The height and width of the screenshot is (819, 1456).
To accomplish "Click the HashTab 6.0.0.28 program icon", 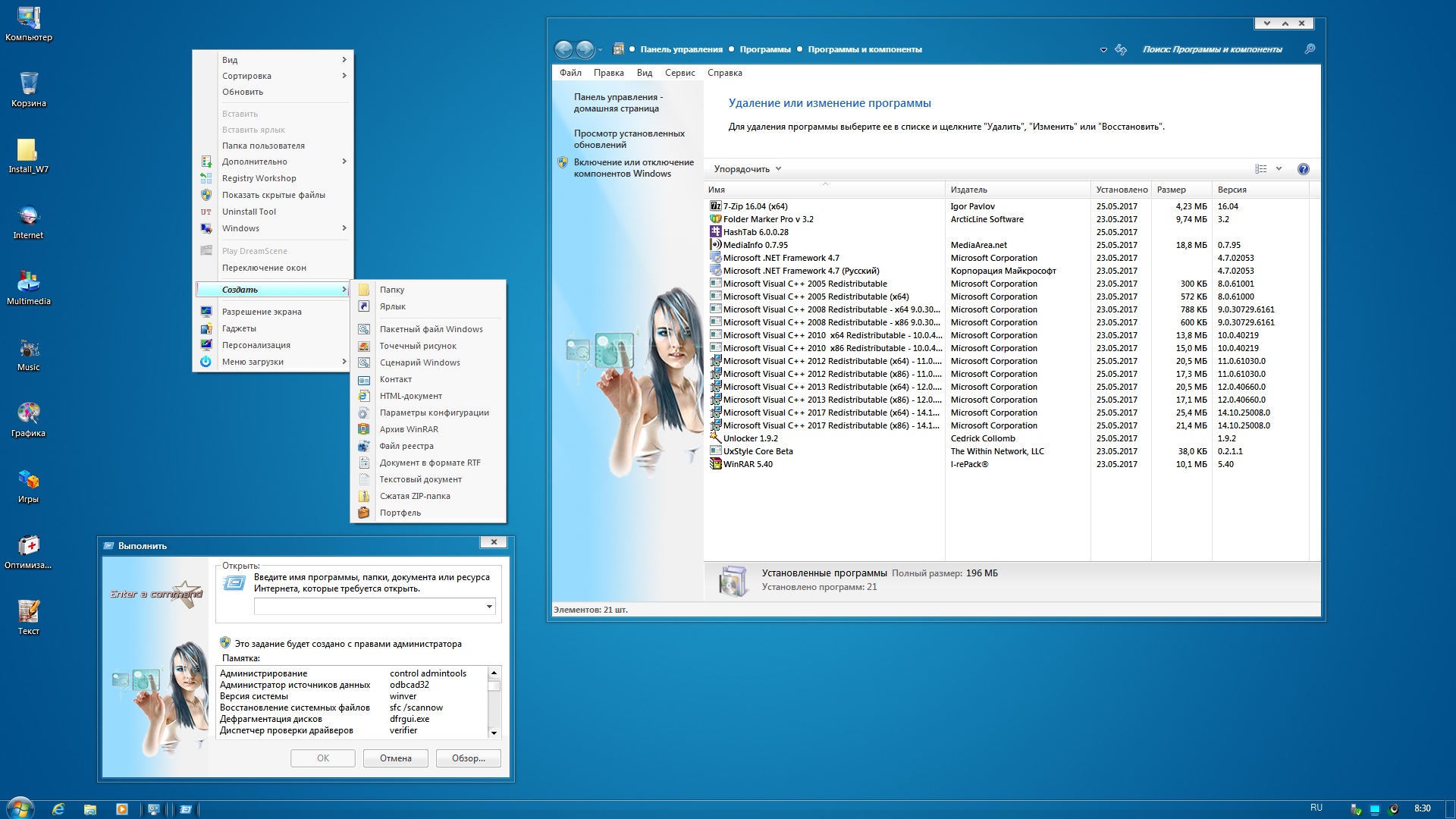I will click(715, 231).
